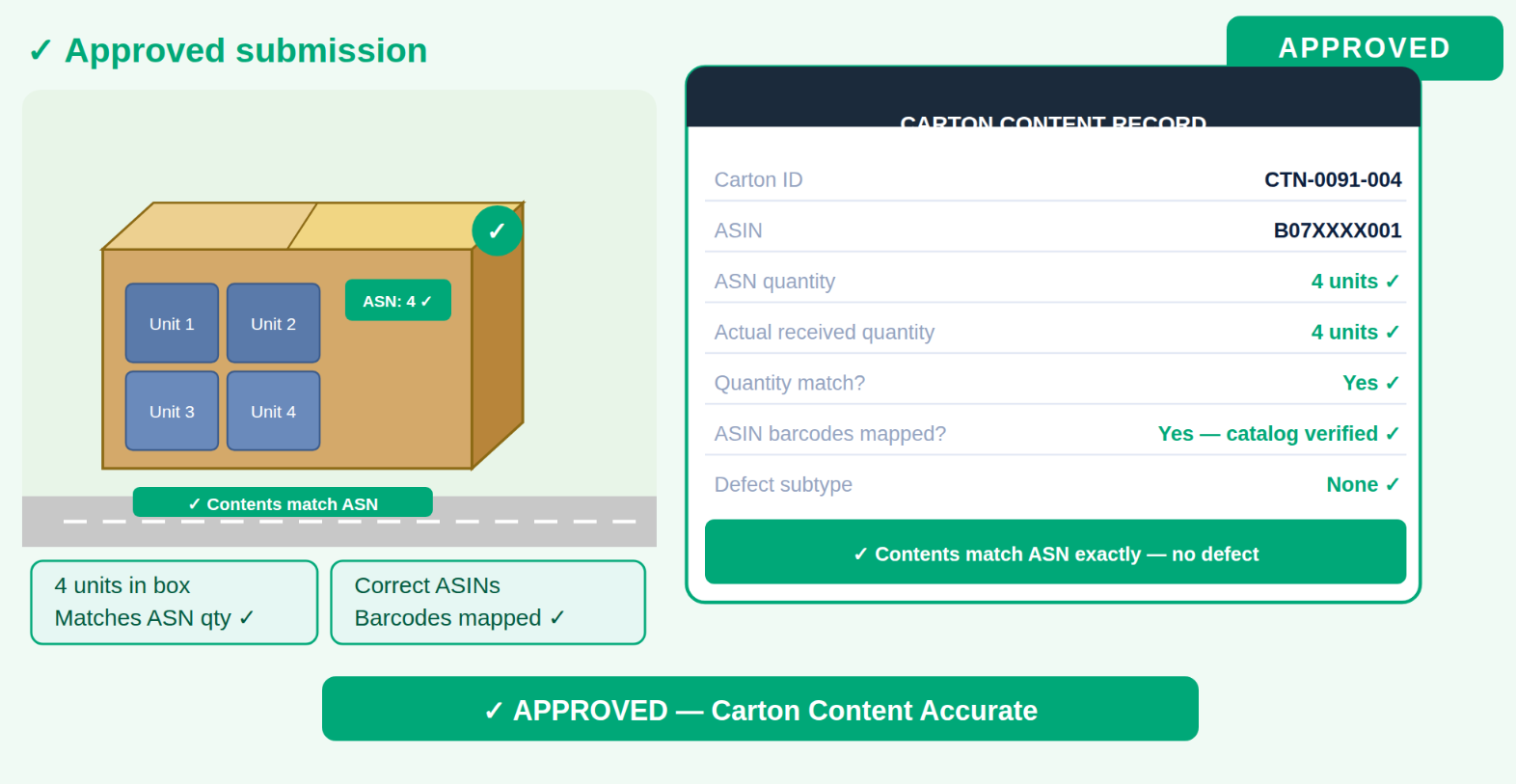Click the Carton ID value CTN-0091-004

pos(1333,179)
